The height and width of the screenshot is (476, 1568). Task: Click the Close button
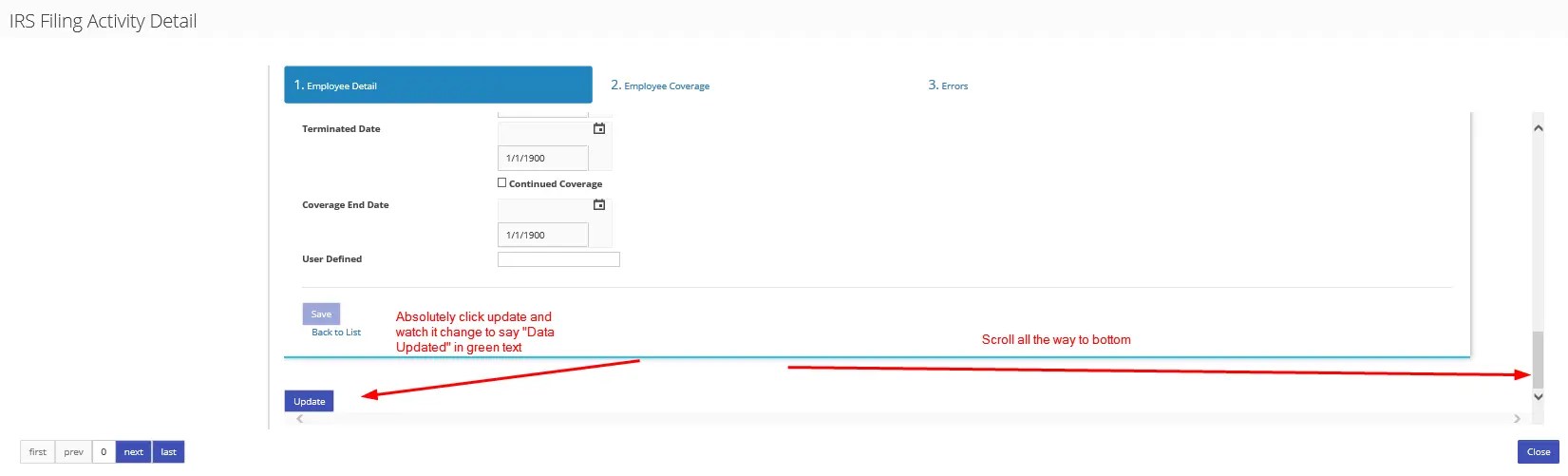point(1539,452)
